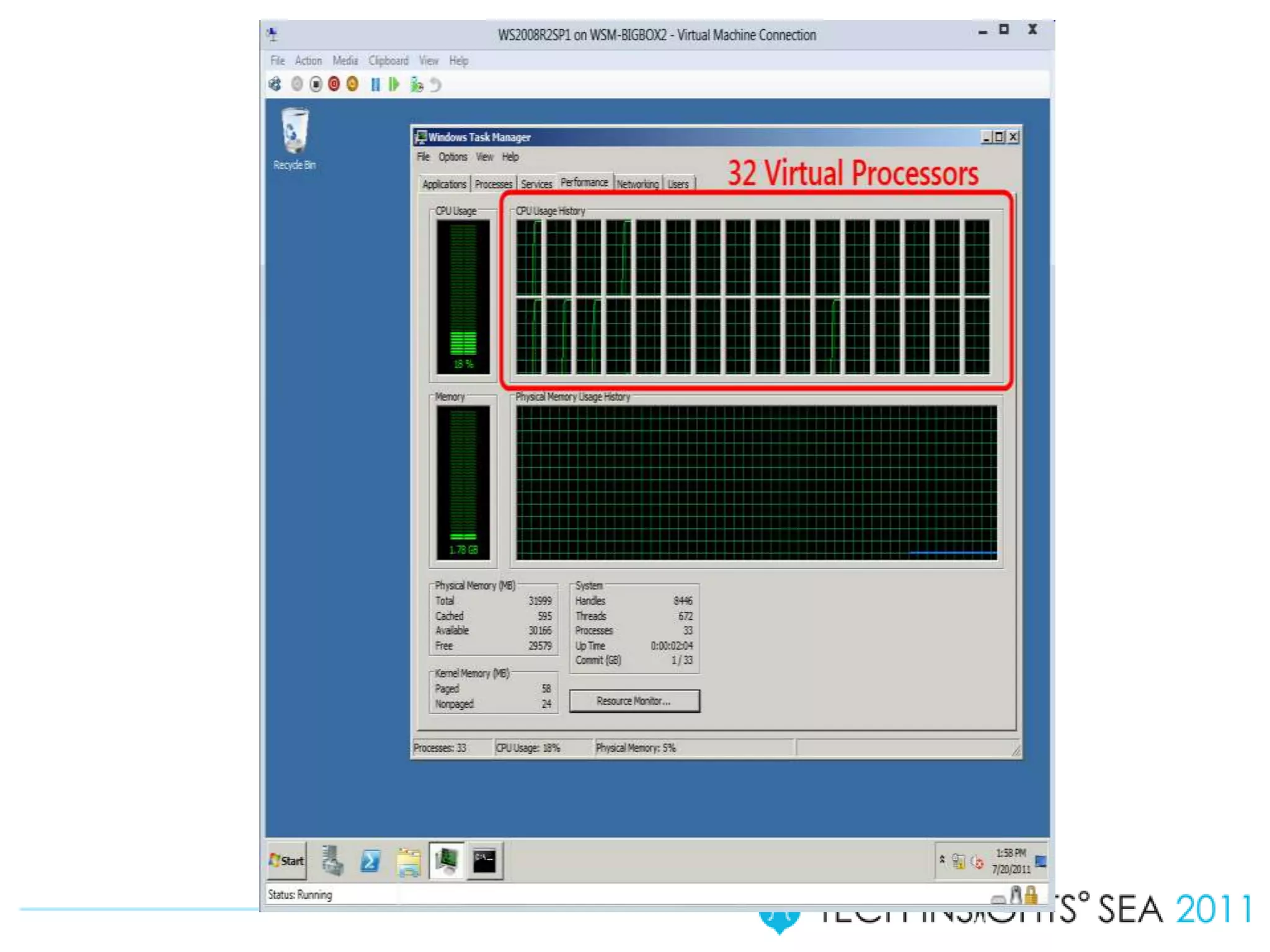Switch to the Networking tab
Screen dimensions: 1270x952
pos(637,184)
